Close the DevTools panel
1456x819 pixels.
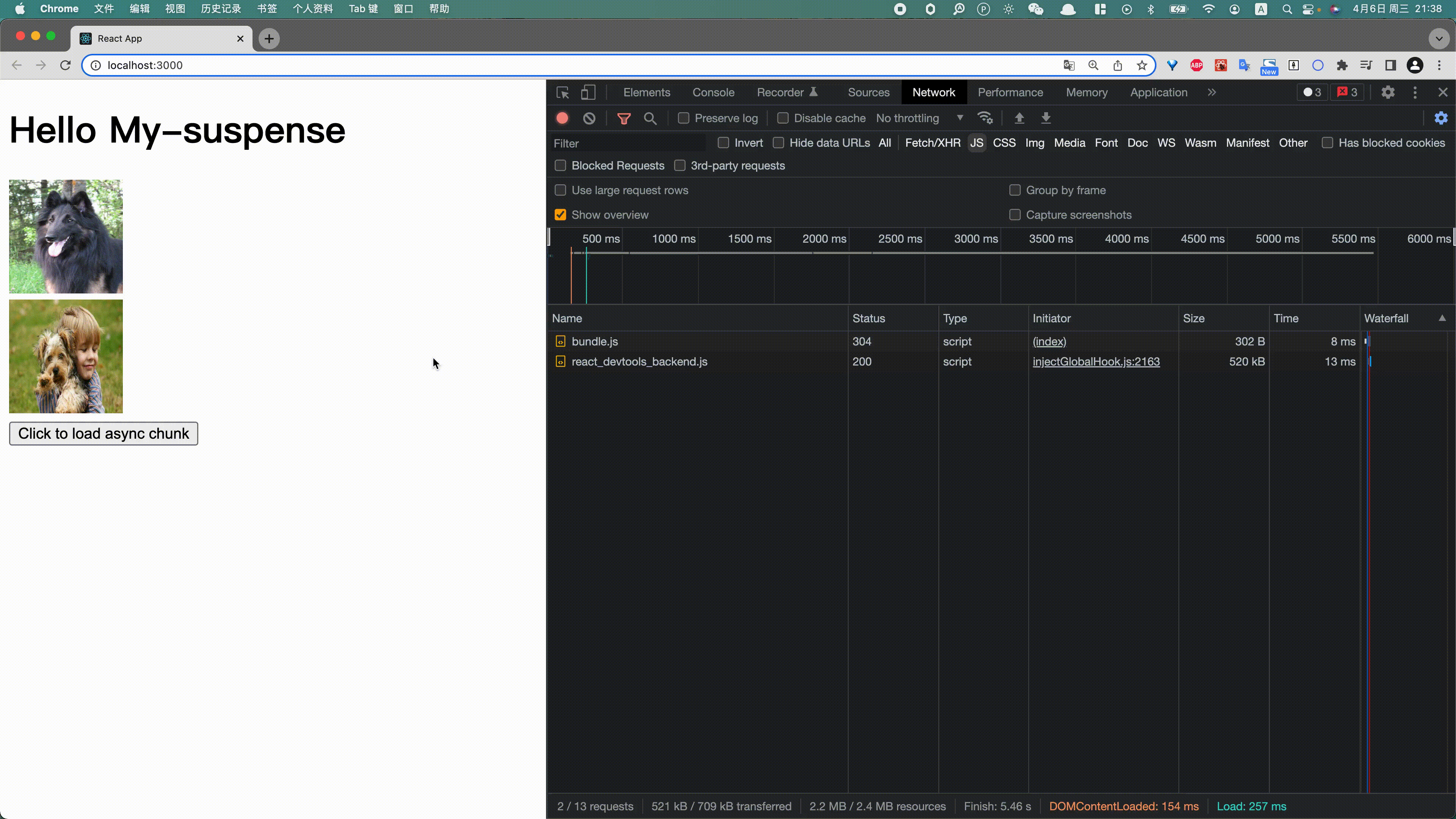pos(1443,93)
